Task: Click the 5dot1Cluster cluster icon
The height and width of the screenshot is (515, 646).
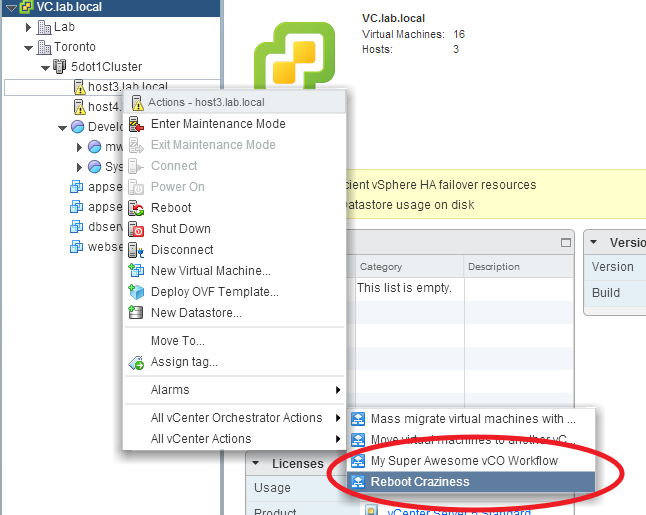Action: [x=60, y=66]
